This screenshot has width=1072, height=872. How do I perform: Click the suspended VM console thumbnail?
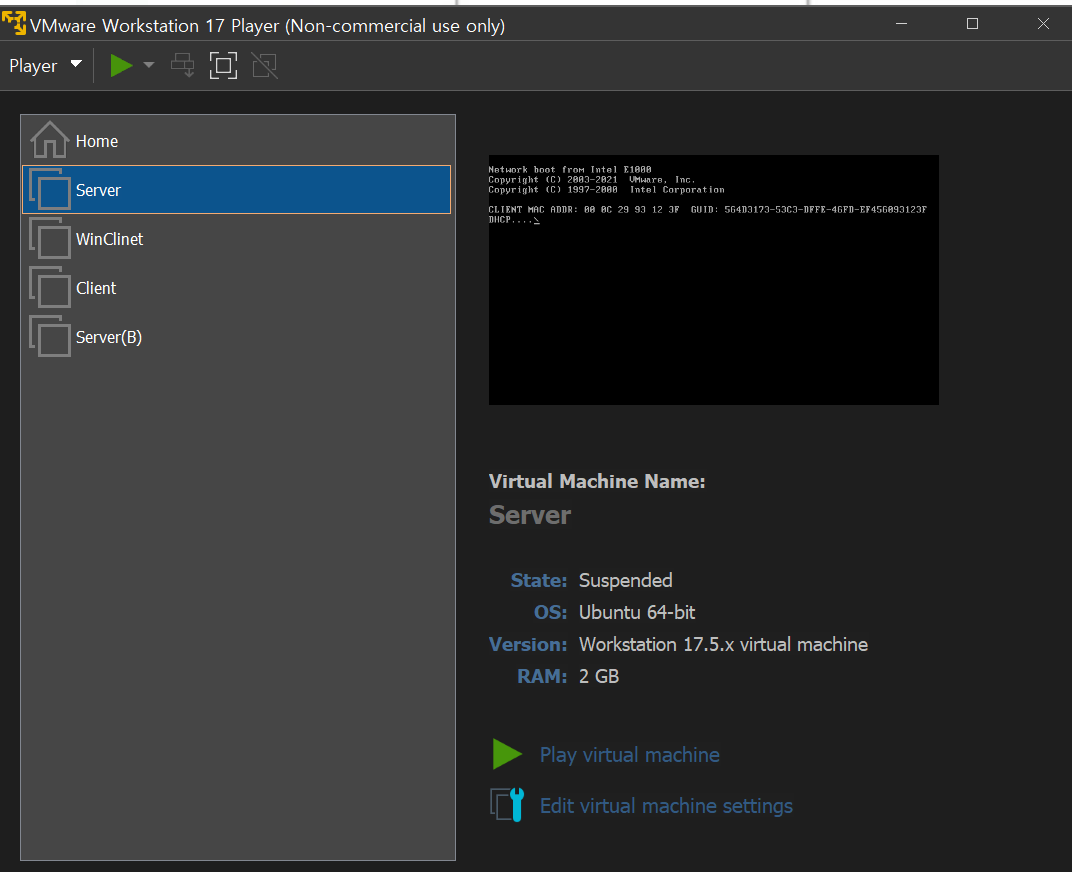[x=714, y=280]
